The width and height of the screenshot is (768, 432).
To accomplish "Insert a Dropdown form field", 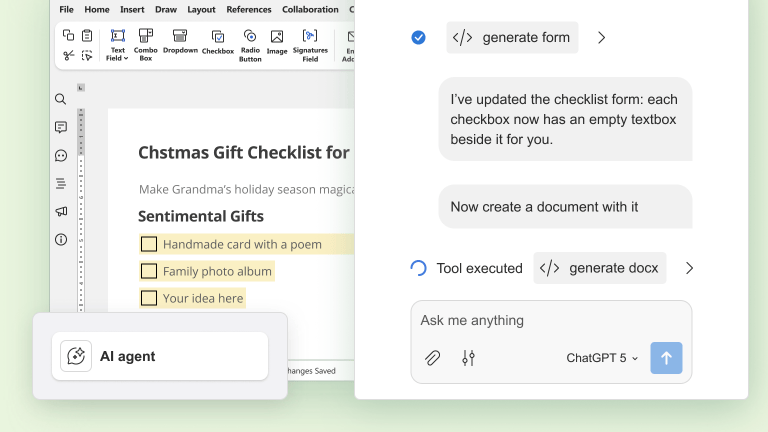I will coord(180,41).
